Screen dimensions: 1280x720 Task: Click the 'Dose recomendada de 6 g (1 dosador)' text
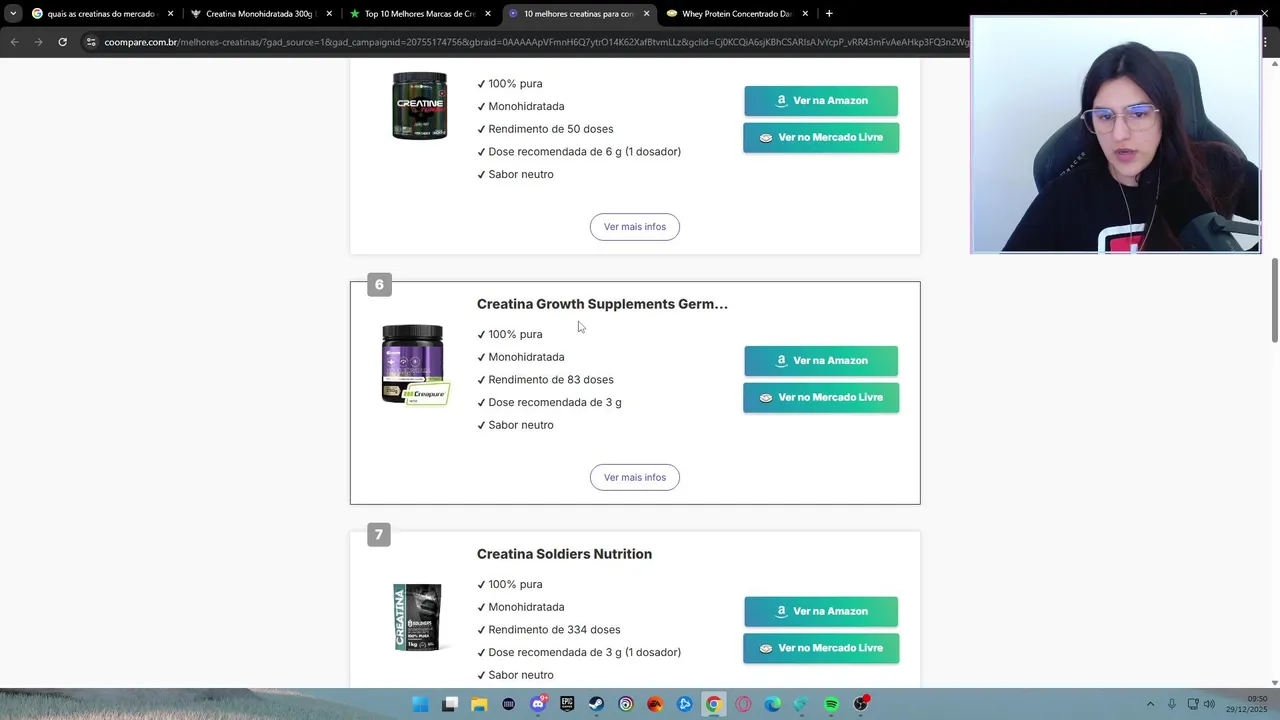[x=584, y=152]
